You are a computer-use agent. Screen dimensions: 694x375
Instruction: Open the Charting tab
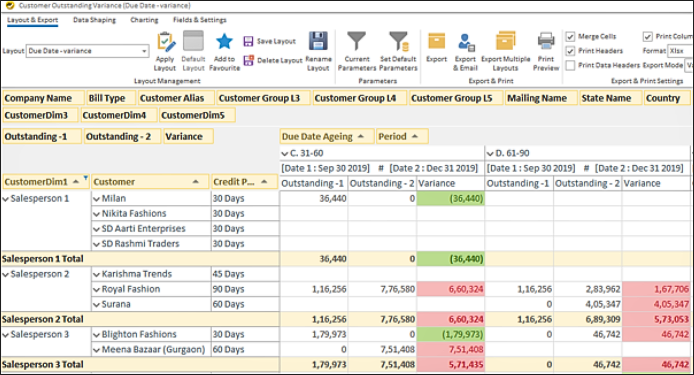coord(144,20)
